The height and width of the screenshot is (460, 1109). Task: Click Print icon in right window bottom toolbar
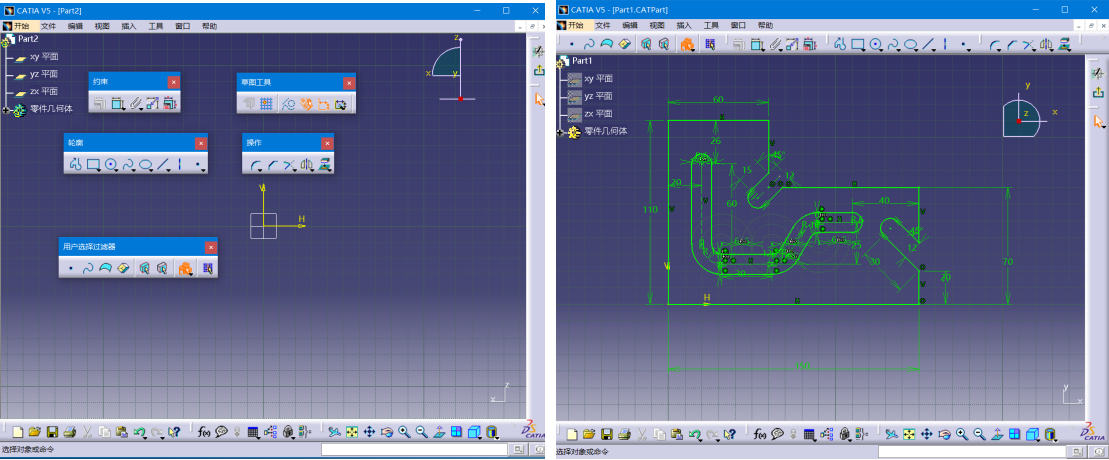624,434
